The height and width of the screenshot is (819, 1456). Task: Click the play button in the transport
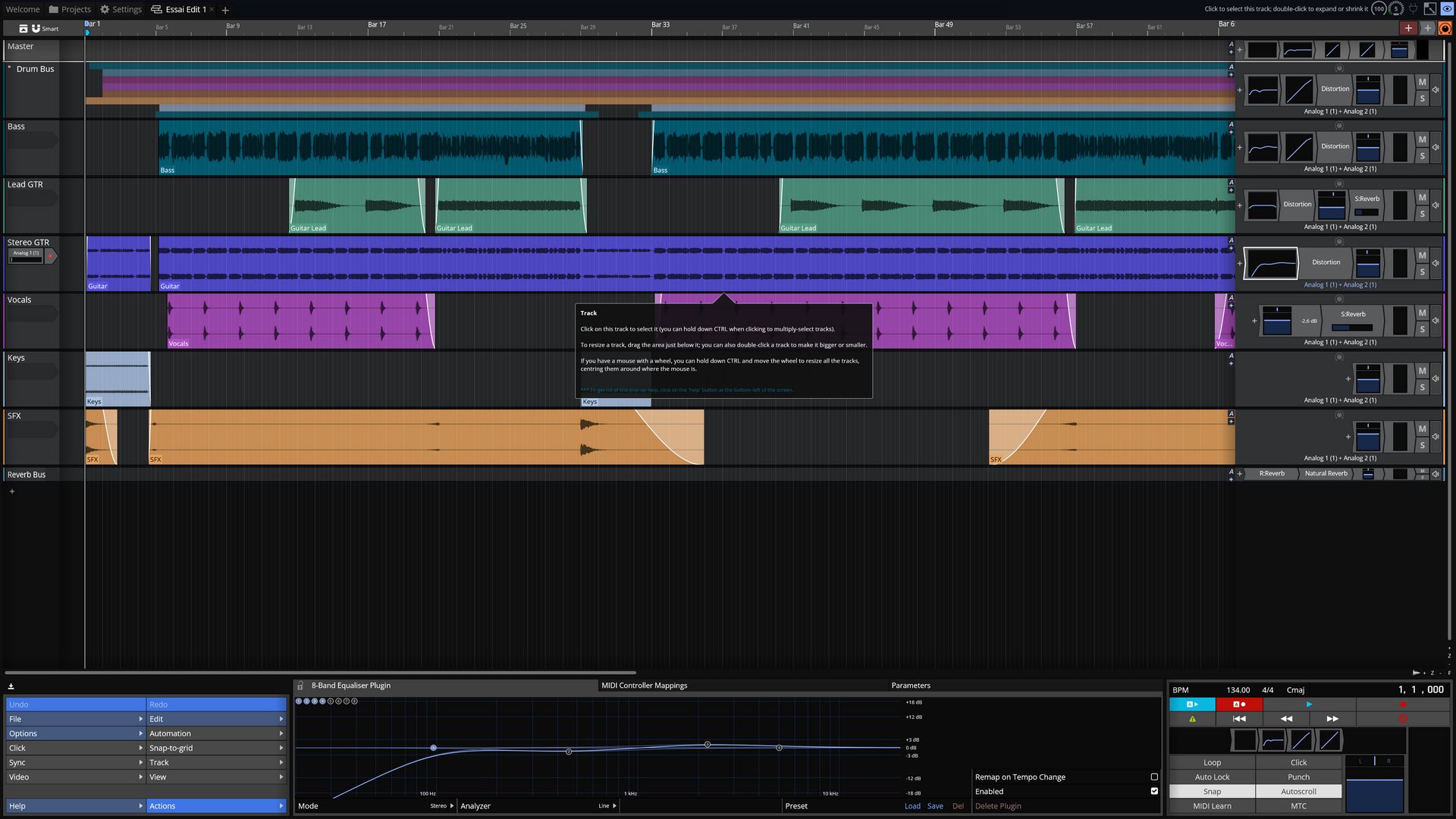coord(1310,704)
